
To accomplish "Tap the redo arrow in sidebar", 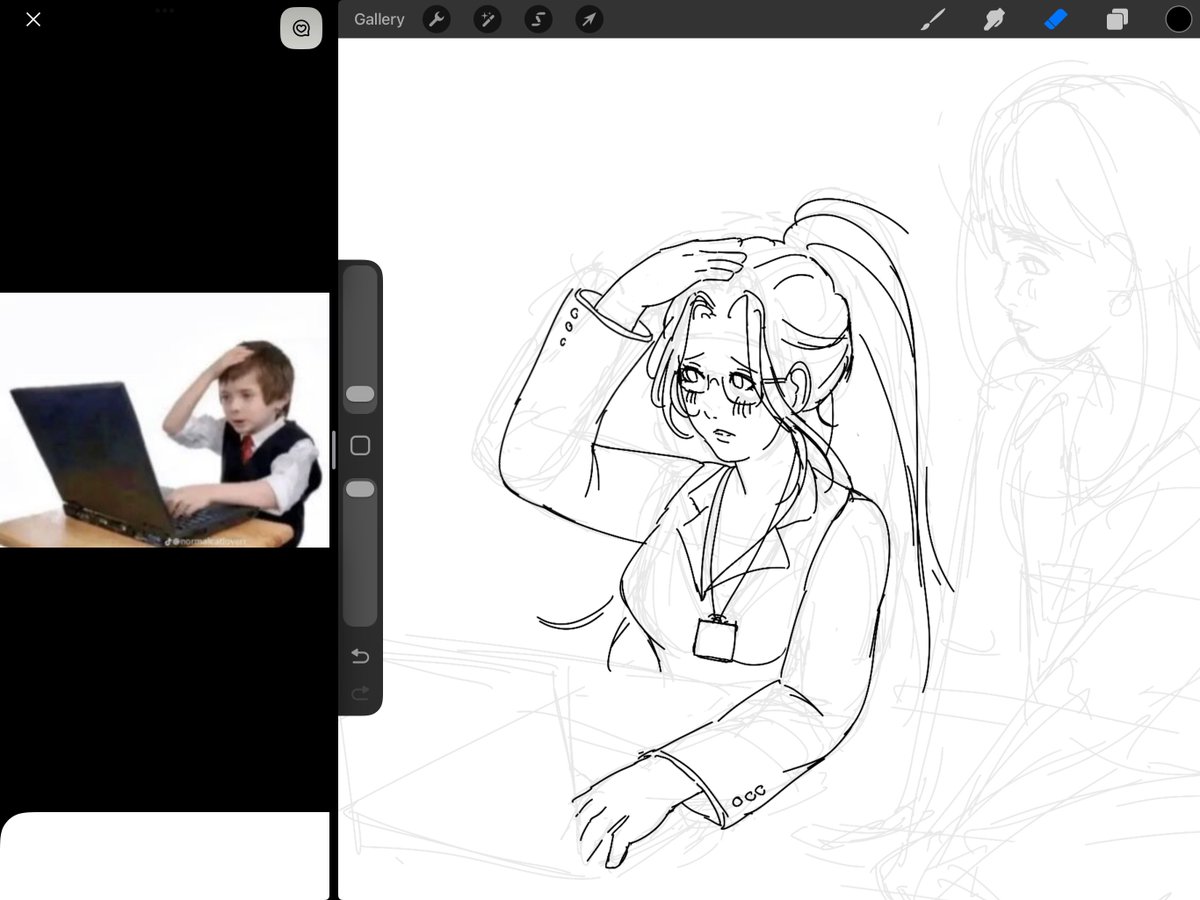I will click(359, 693).
